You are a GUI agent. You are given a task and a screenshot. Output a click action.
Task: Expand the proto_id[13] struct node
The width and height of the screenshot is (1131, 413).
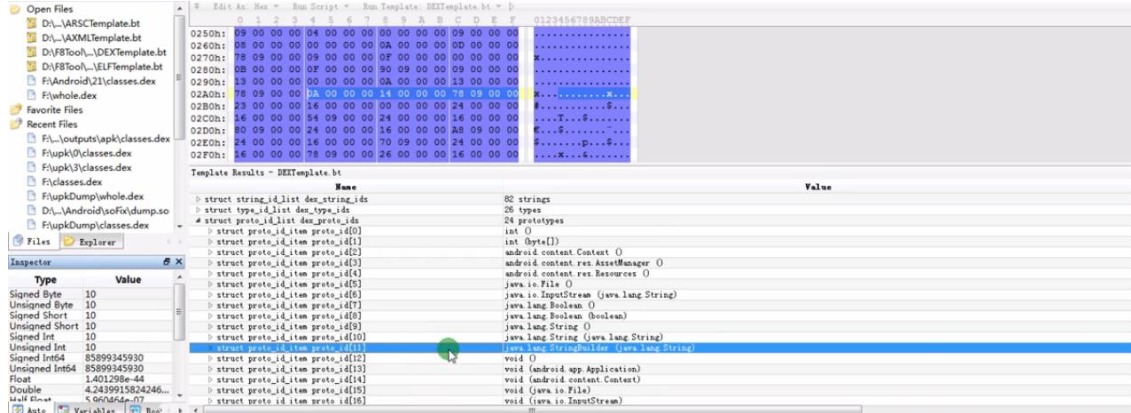[210, 368]
